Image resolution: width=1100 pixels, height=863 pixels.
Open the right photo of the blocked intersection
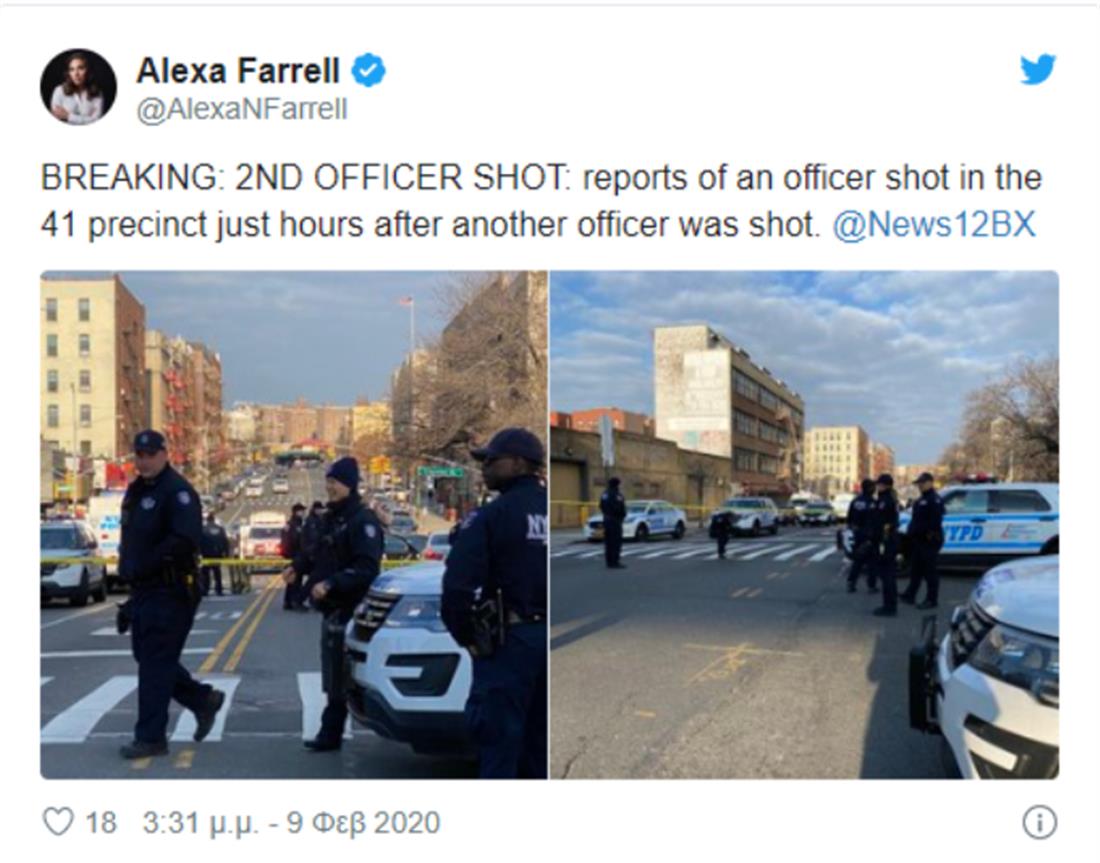pyautogui.click(x=804, y=525)
